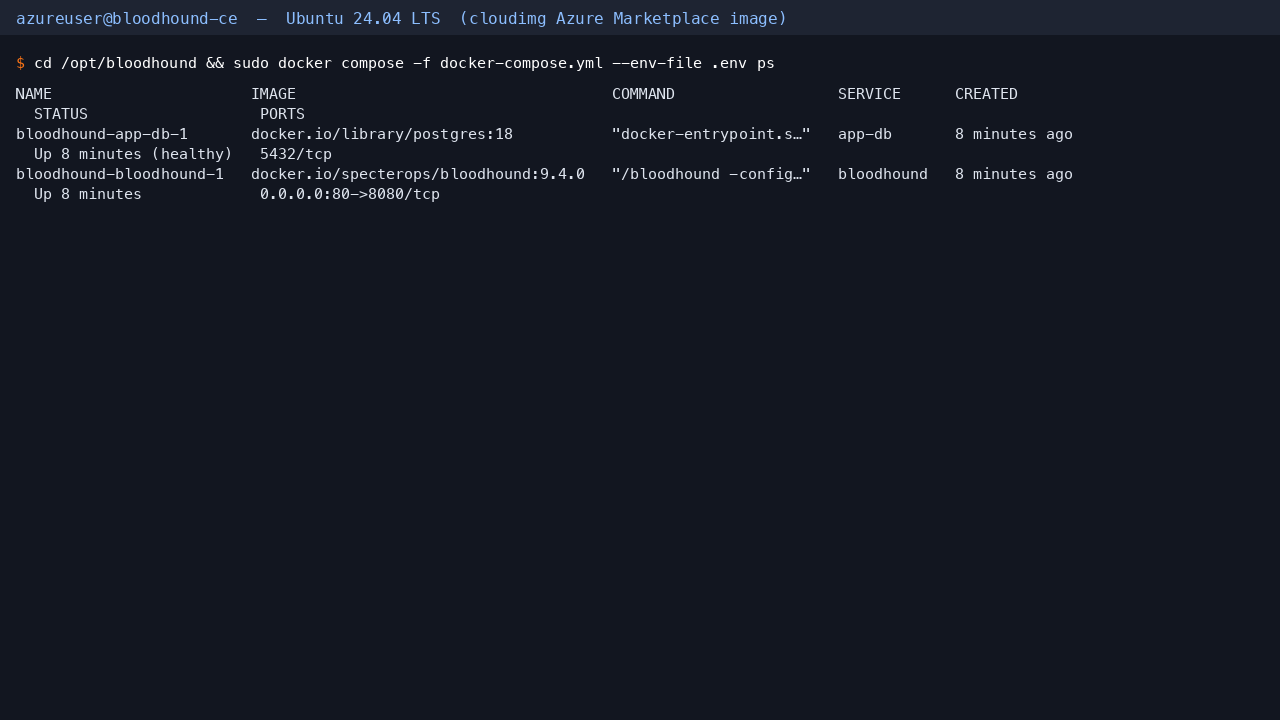The height and width of the screenshot is (720, 1280).
Task: Select the Ubuntu 24.04 LTS title text
Action: (363, 18)
